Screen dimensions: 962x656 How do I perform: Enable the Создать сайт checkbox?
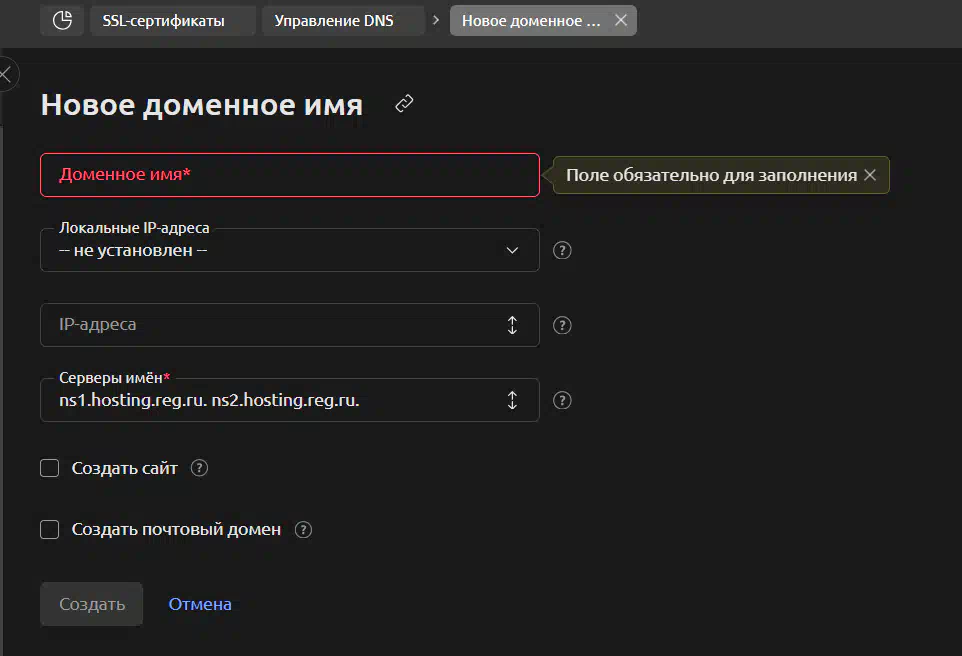click(x=50, y=468)
